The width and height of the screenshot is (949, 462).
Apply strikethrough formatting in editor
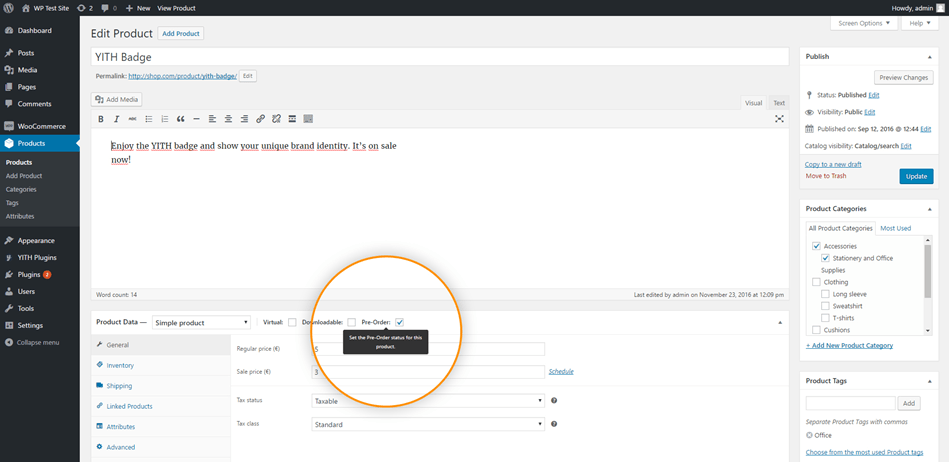click(133, 119)
